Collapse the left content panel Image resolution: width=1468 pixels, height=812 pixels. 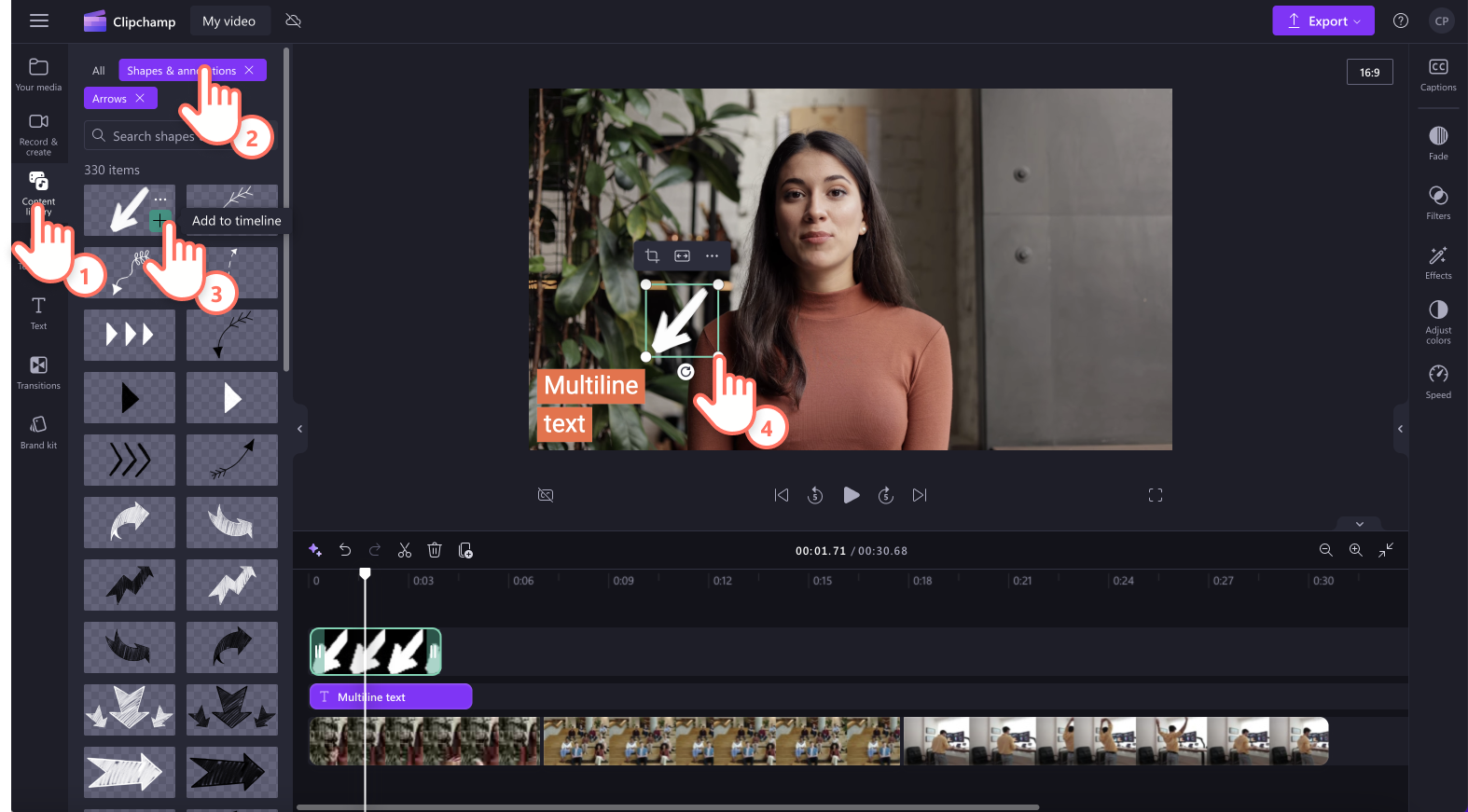[x=299, y=429]
